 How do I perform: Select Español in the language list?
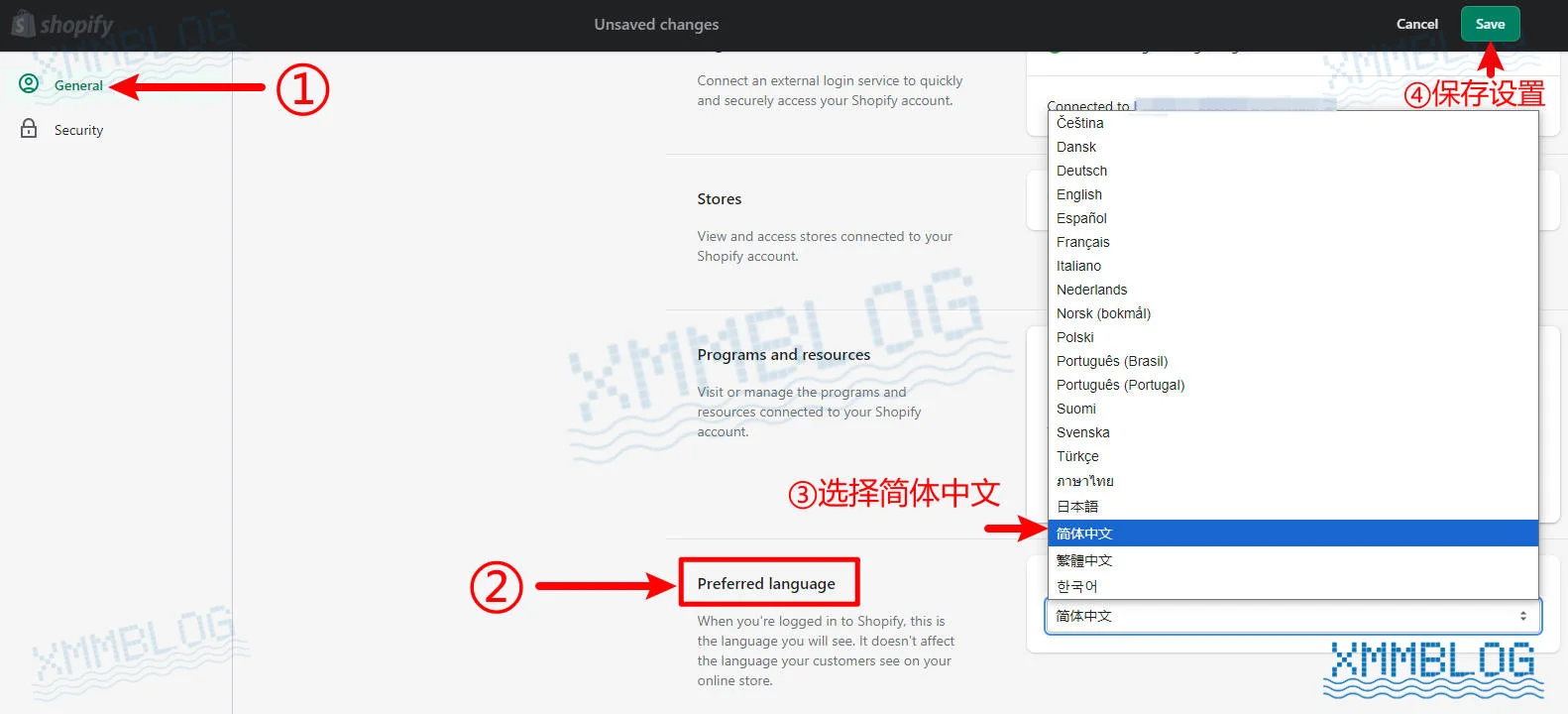tap(1292, 218)
